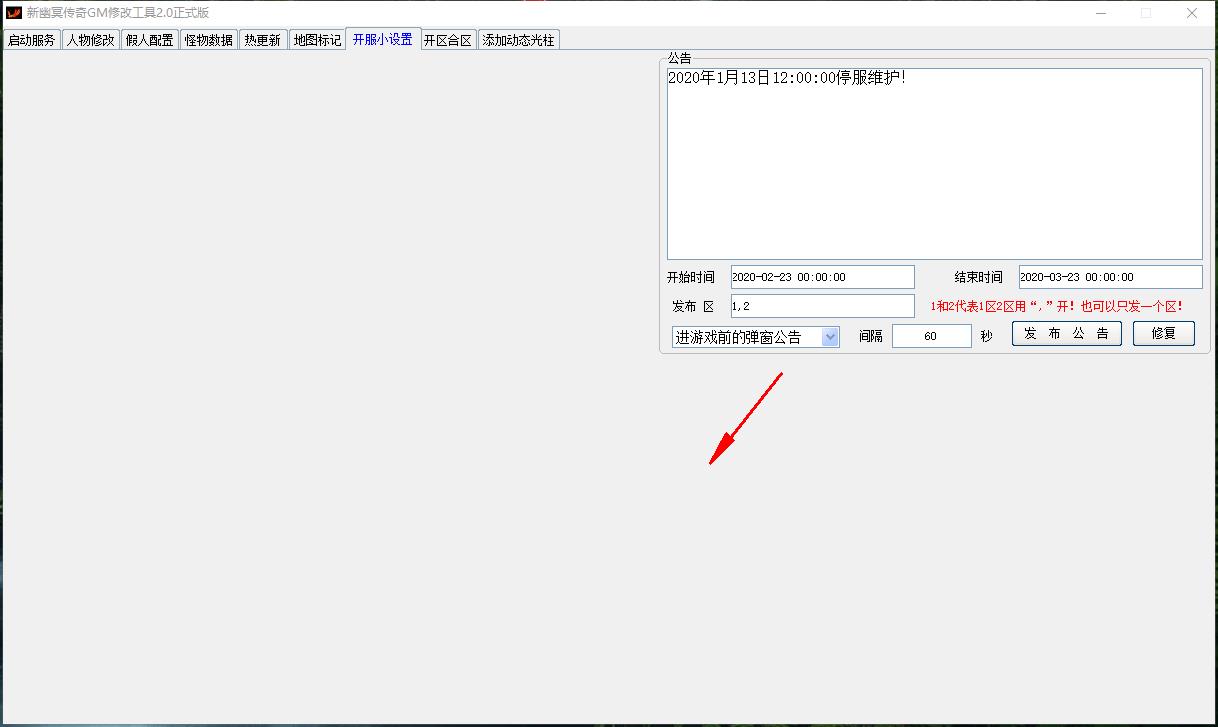
Task: Click the 修复 button
Action: (x=1163, y=334)
